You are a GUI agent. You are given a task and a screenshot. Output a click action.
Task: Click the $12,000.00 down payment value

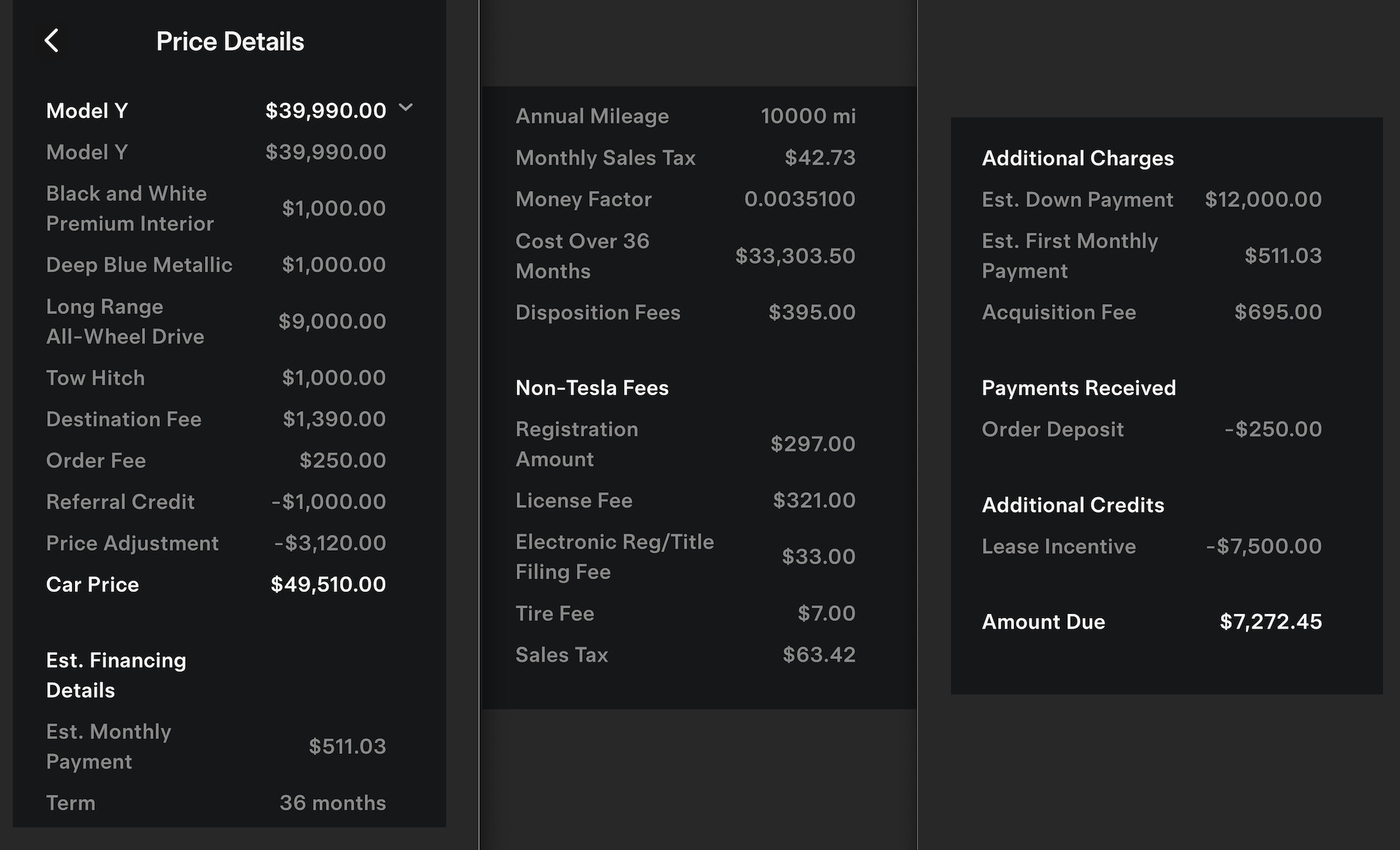(x=1263, y=199)
